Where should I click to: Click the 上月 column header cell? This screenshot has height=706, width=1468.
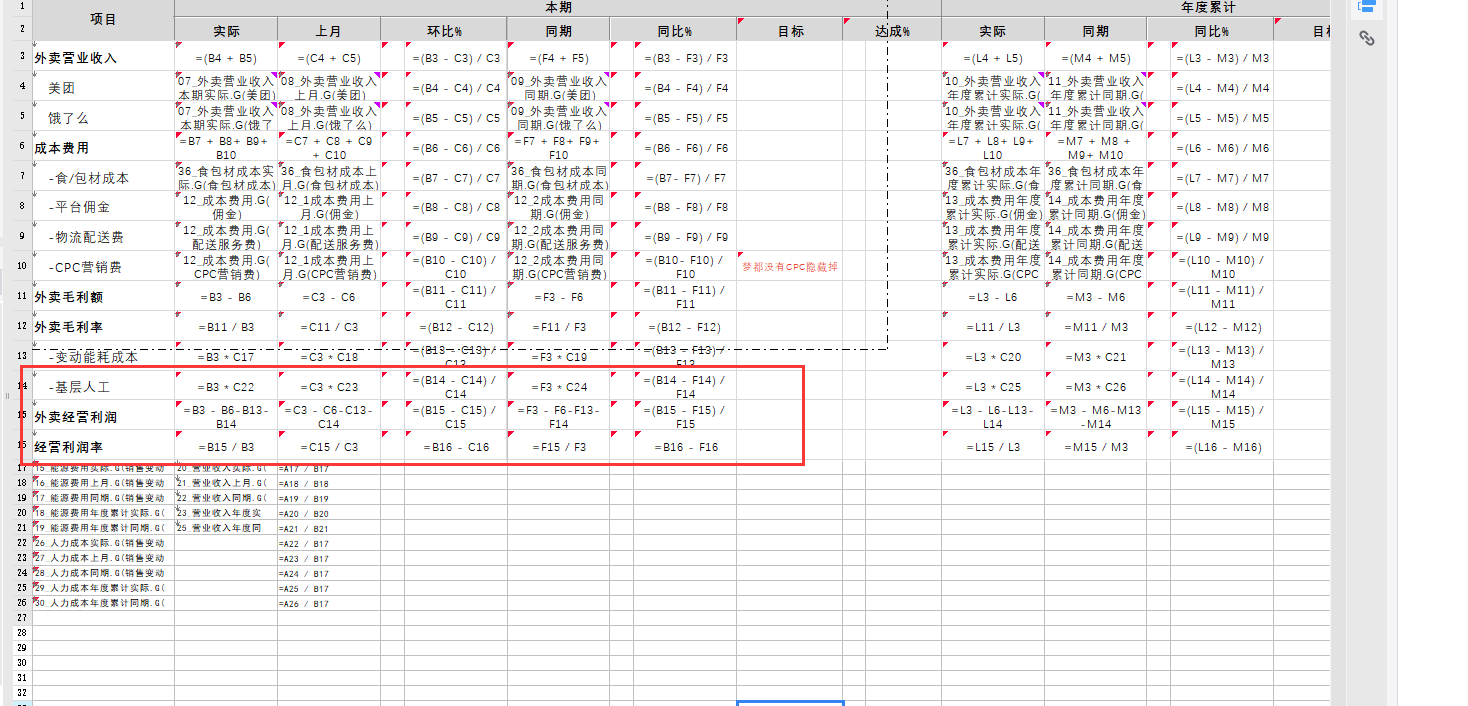point(329,31)
